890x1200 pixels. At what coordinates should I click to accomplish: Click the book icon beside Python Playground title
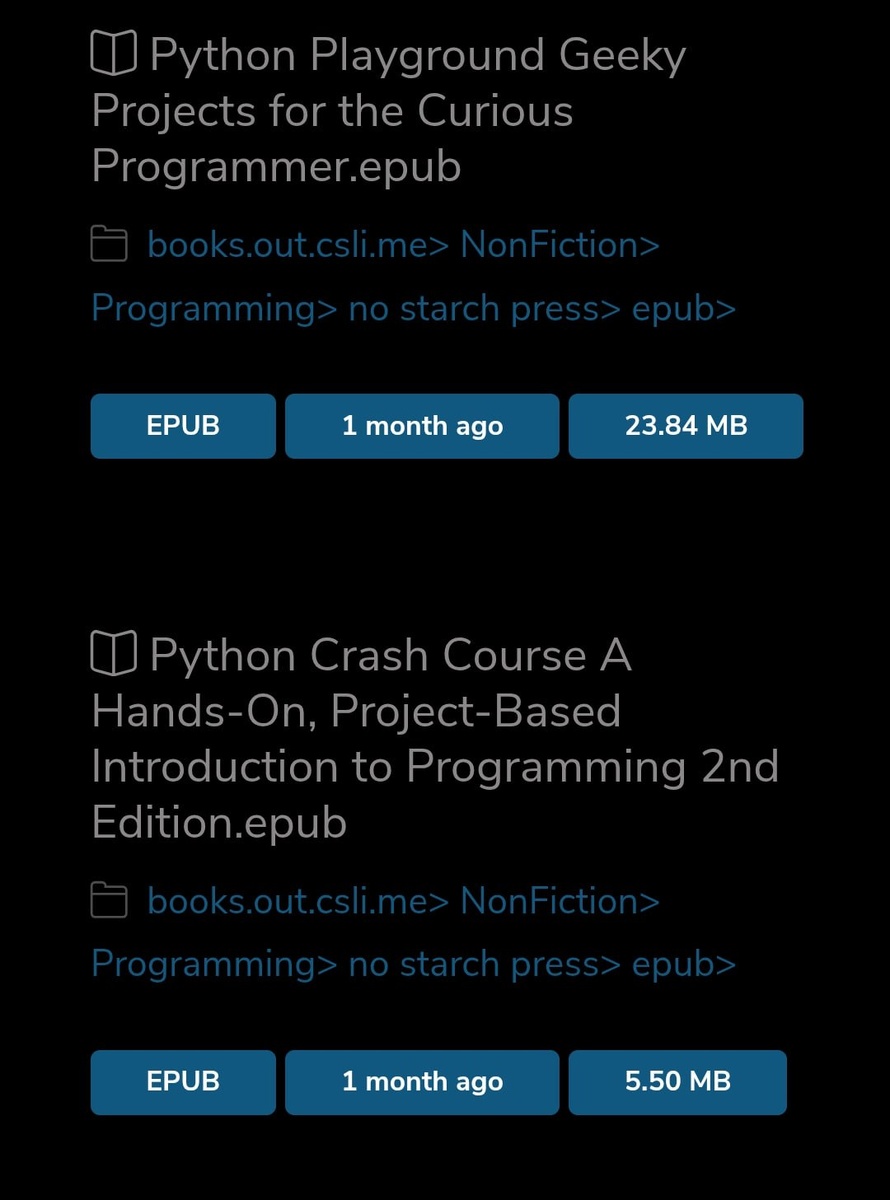point(113,54)
